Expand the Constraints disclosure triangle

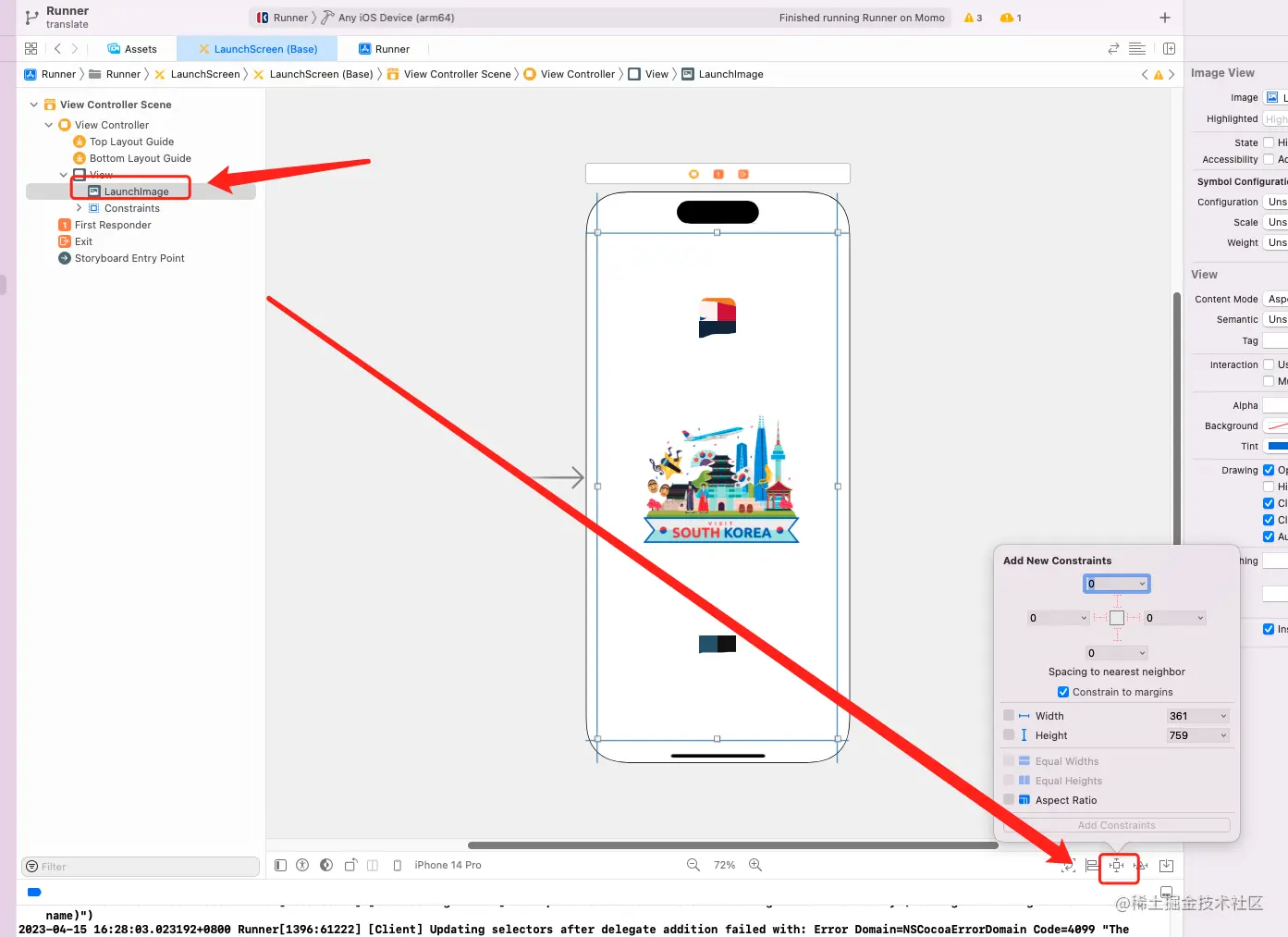click(x=79, y=208)
